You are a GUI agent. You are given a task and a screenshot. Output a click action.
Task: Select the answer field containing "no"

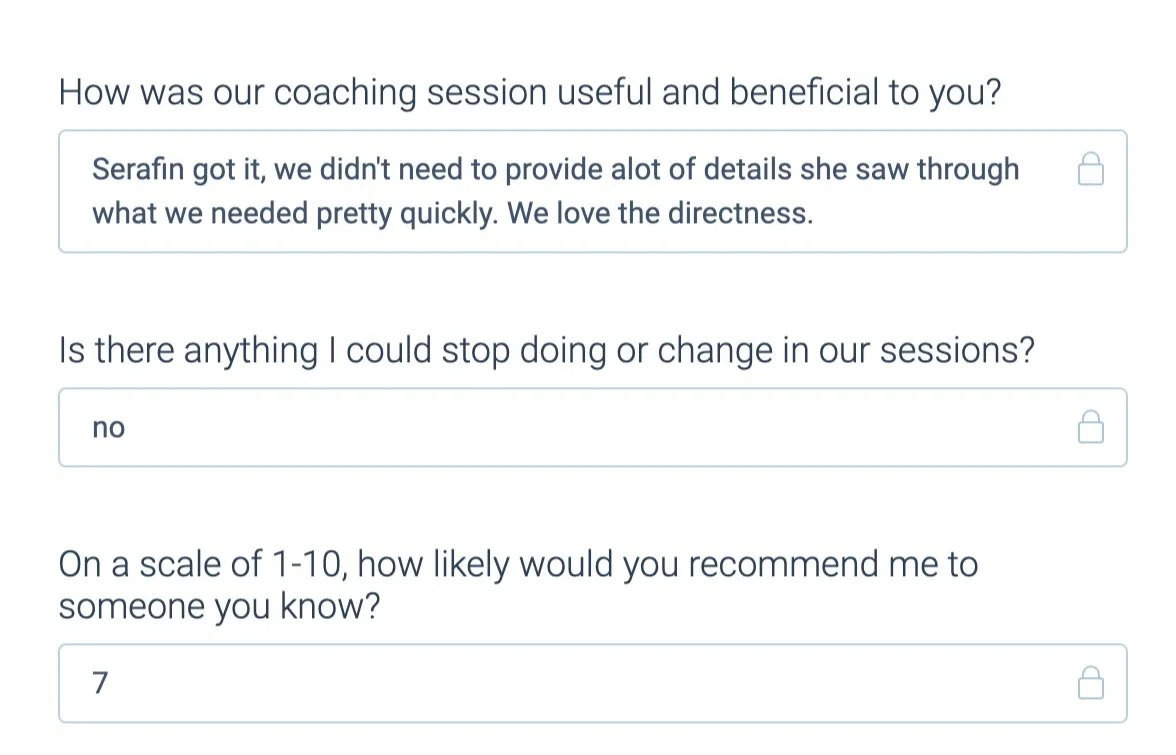click(592, 427)
